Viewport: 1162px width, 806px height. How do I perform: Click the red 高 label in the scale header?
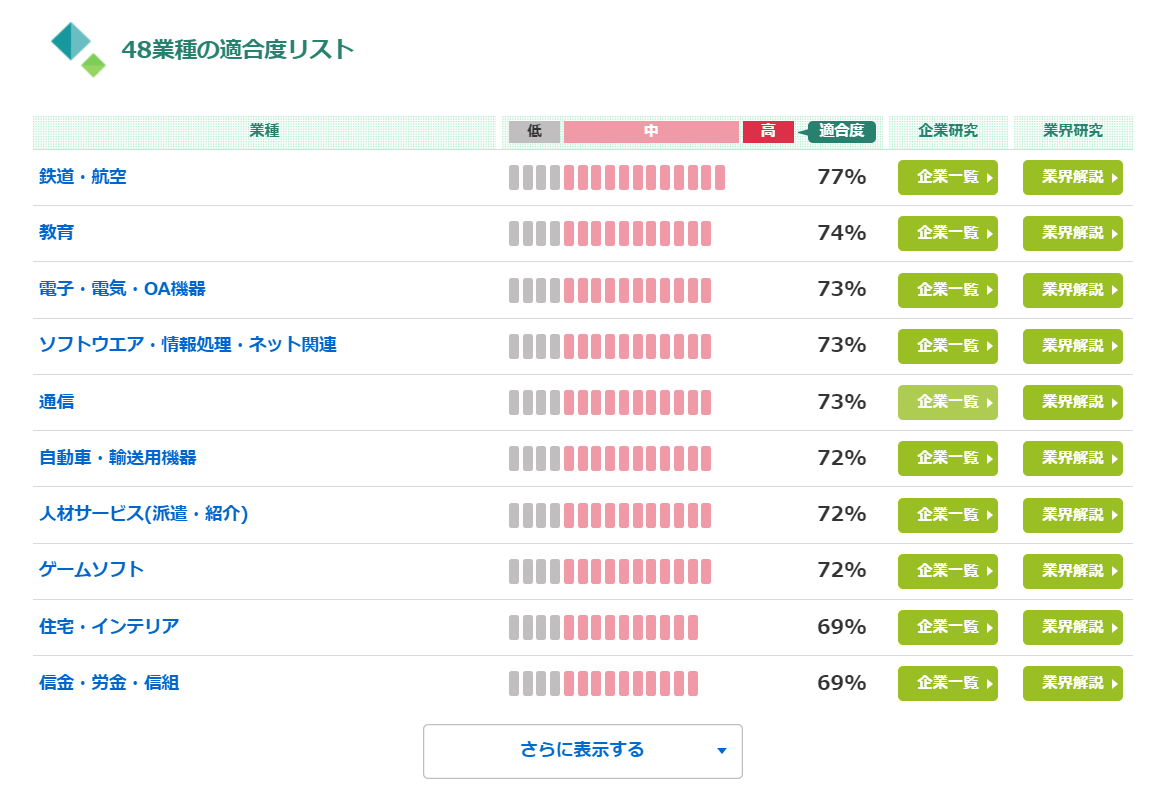point(767,131)
